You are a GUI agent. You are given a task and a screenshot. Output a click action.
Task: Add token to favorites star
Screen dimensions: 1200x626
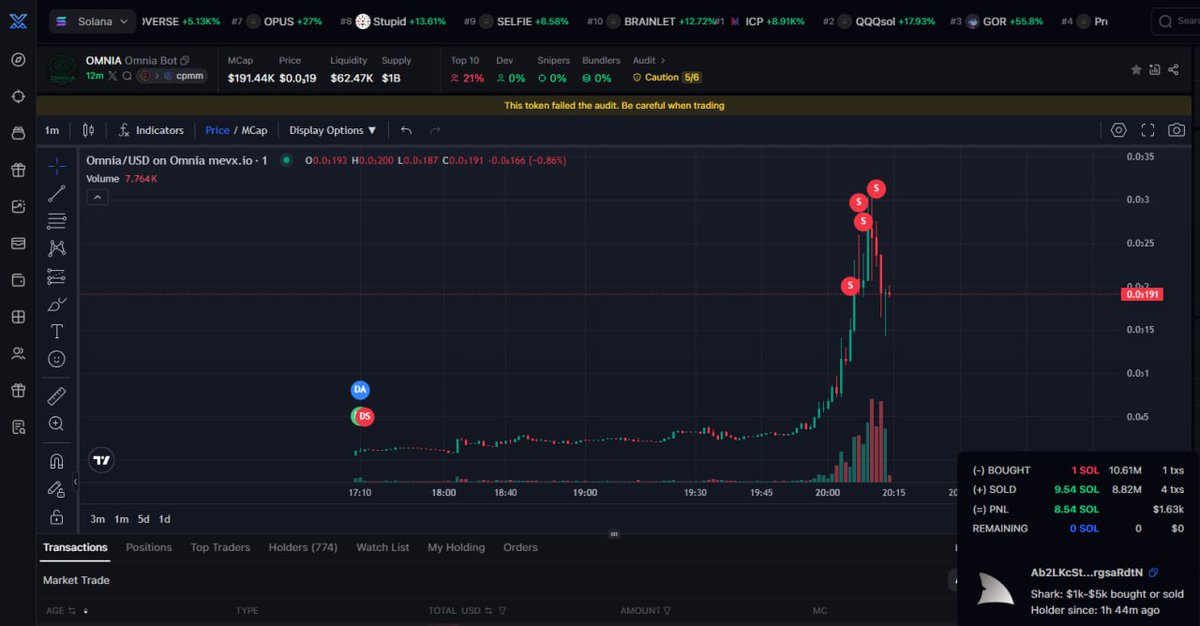click(1136, 70)
